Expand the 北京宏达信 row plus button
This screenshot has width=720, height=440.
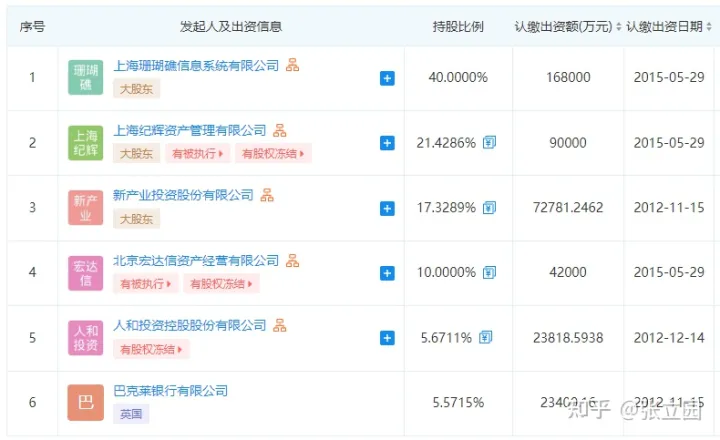[x=387, y=273]
